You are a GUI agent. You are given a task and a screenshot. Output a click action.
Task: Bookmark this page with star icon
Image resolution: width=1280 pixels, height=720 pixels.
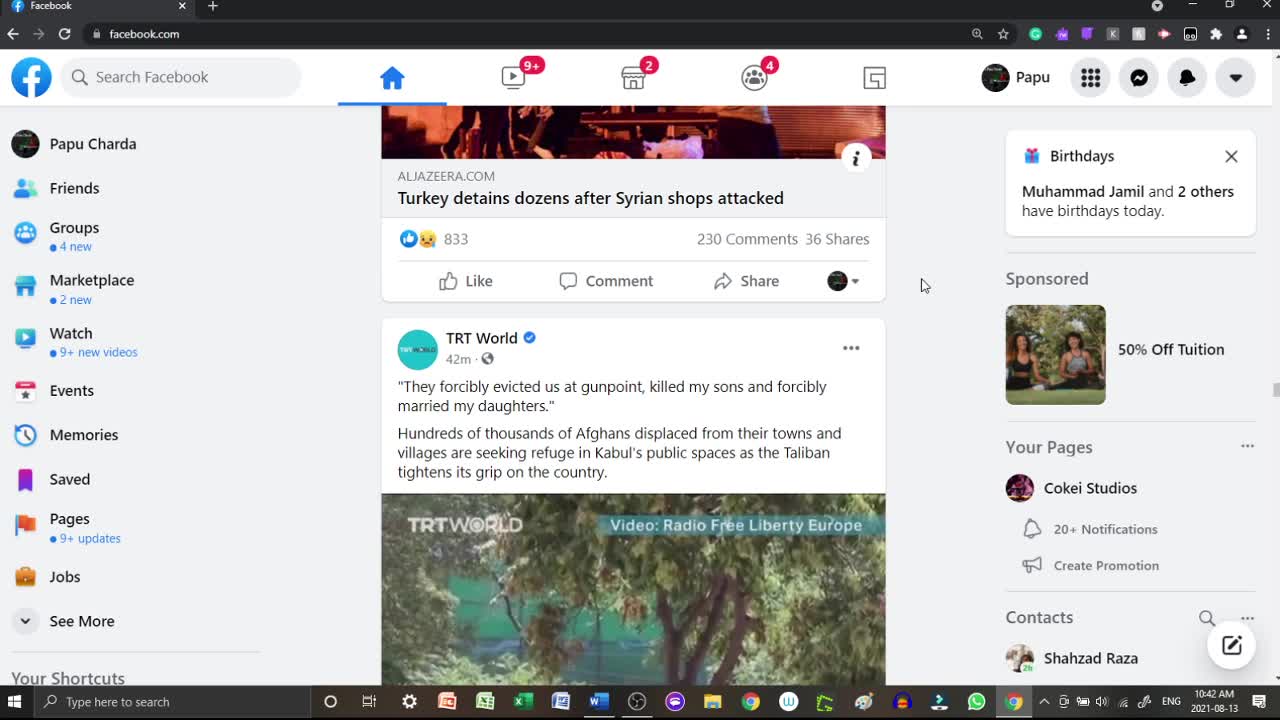1003,34
